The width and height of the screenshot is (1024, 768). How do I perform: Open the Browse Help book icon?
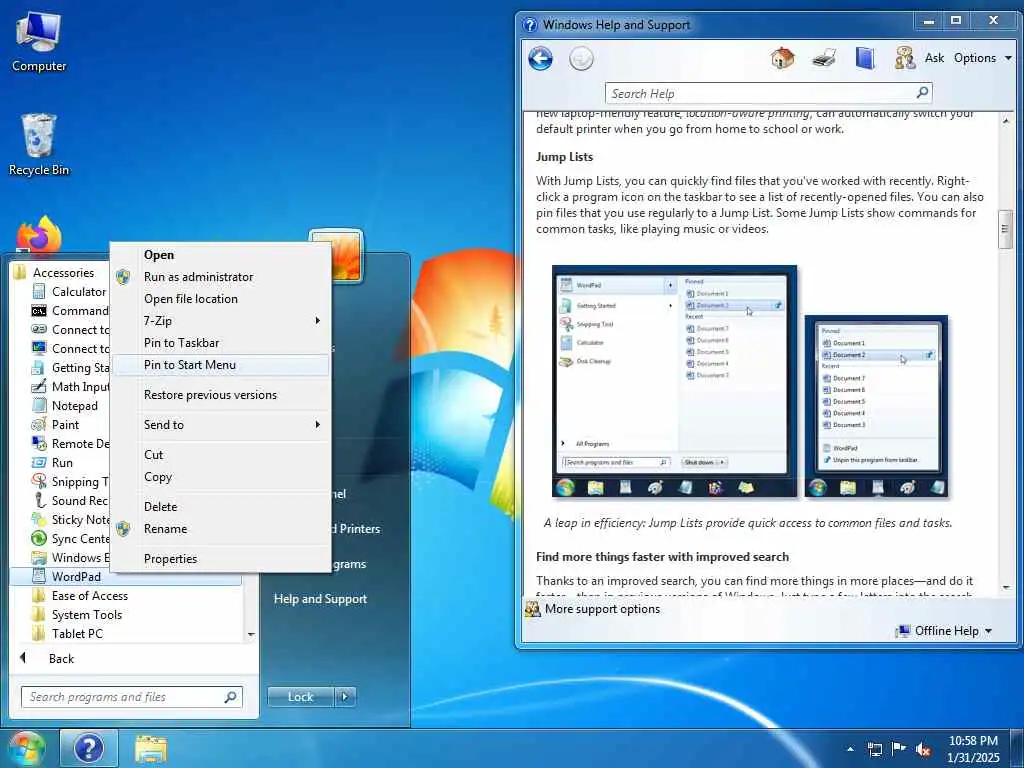tap(865, 58)
